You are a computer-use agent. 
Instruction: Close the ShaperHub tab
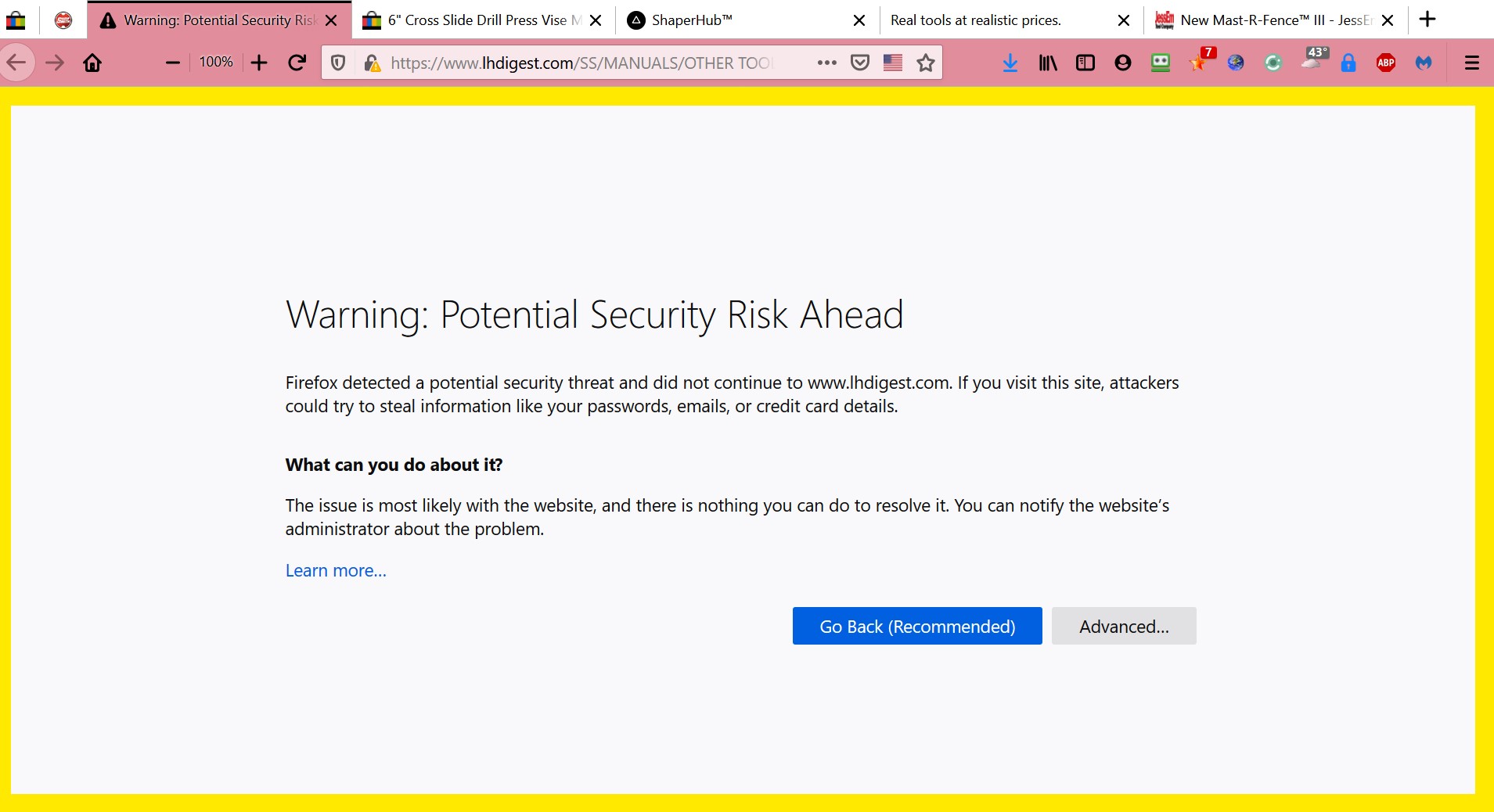(x=859, y=20)
